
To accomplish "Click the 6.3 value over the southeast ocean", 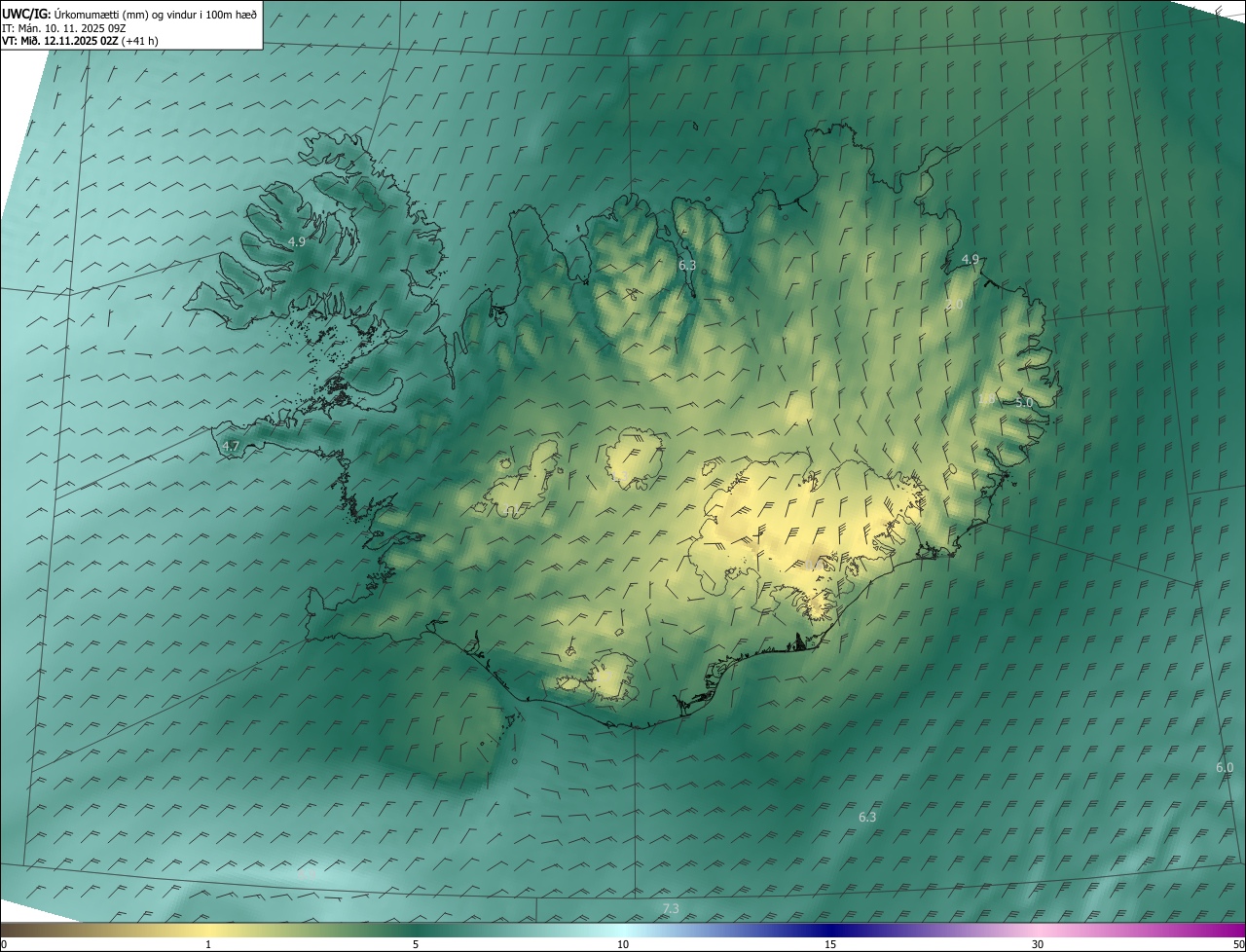I will (867, 817).
